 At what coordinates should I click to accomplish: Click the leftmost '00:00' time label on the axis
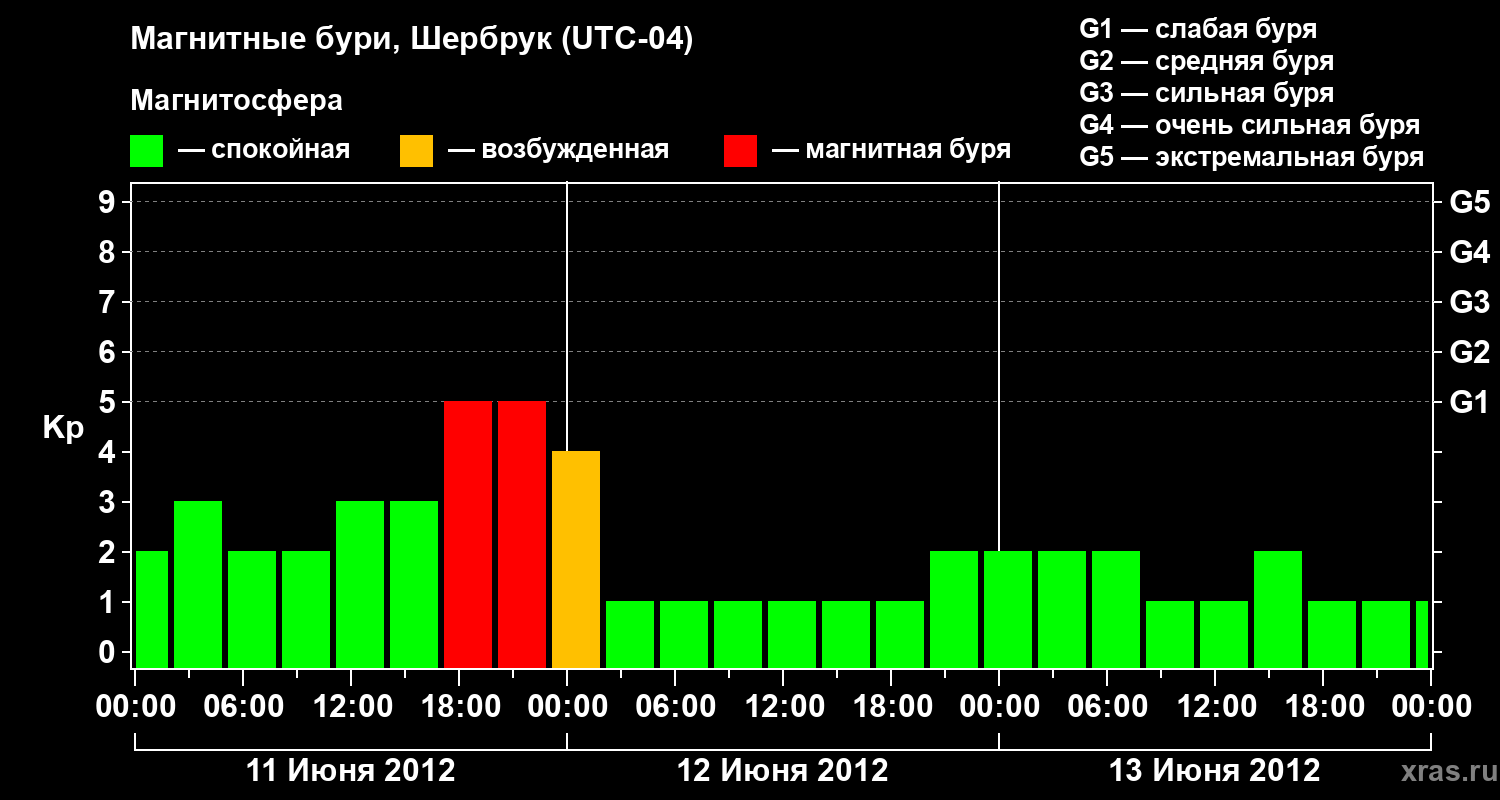135,707
